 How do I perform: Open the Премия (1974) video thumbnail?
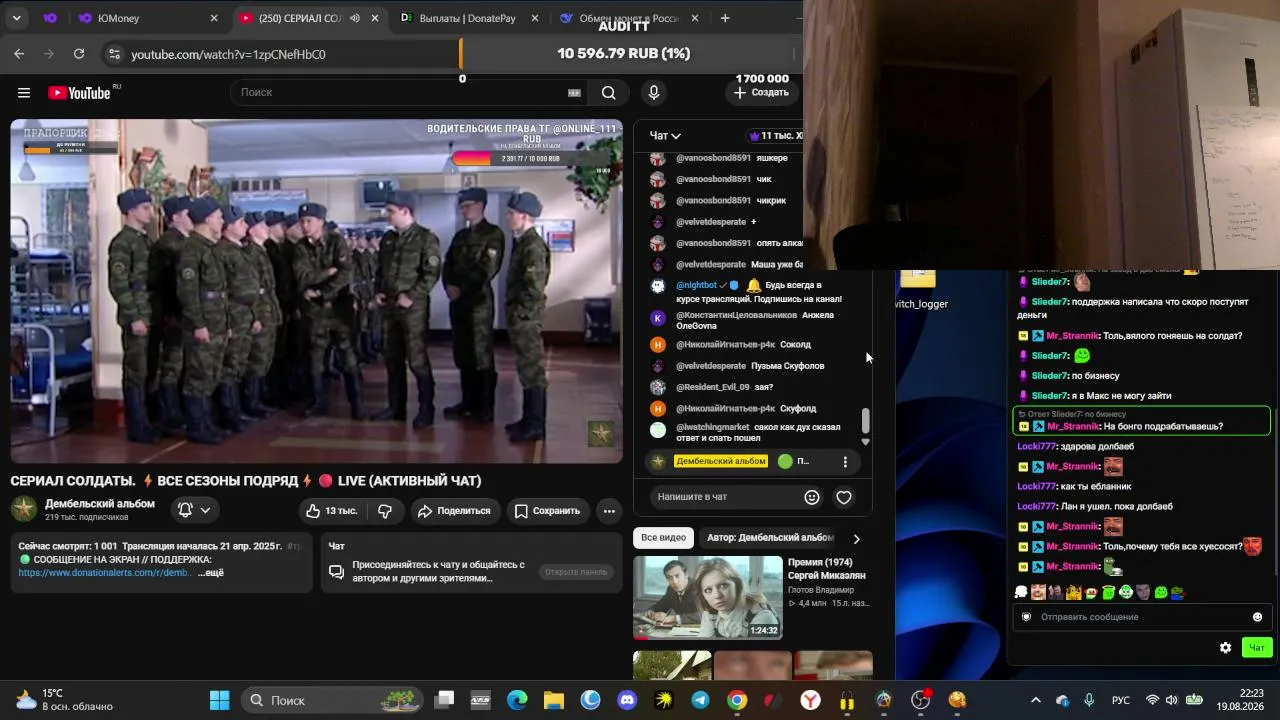pos(708,597)
